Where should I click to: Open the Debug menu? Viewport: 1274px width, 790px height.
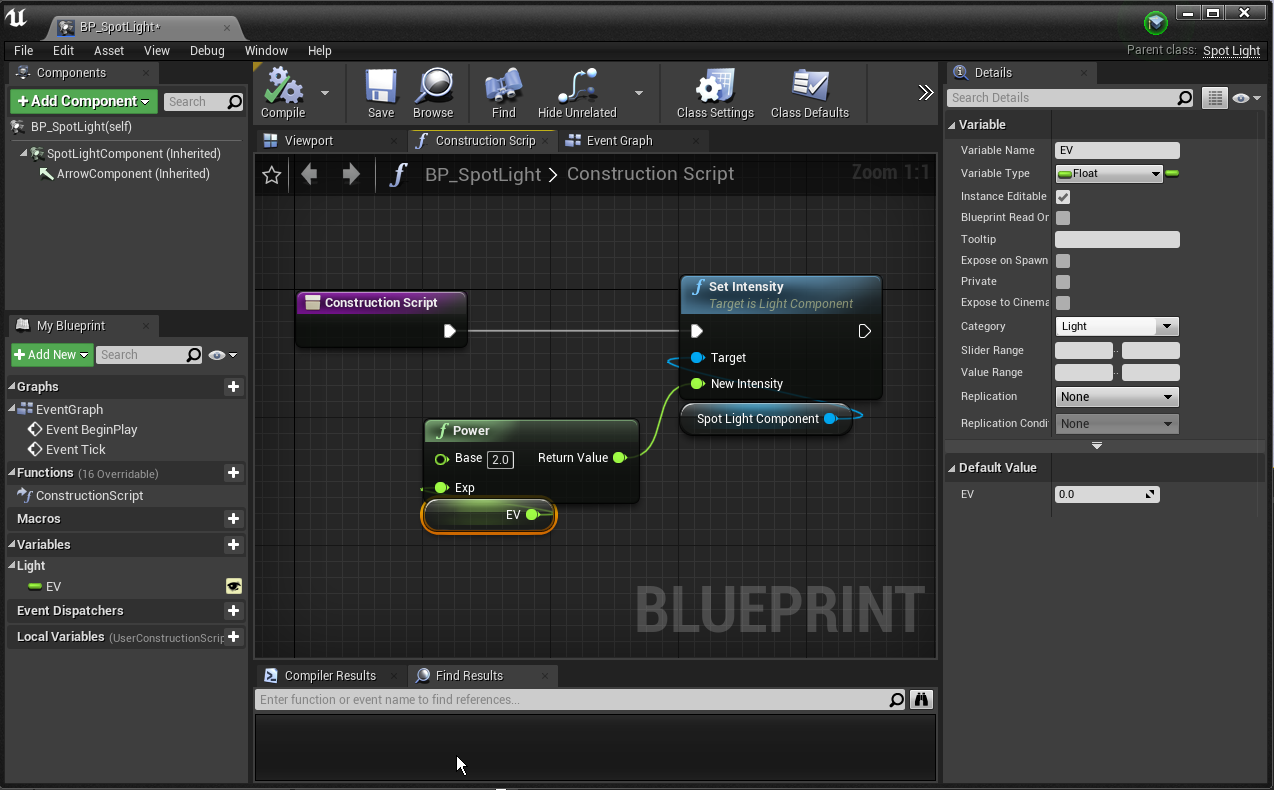[207, 51]
